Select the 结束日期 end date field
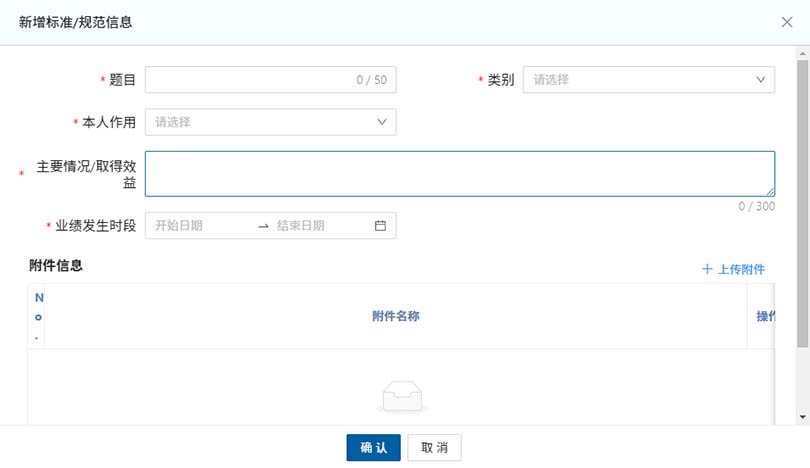810x468 pixels. 320,226
